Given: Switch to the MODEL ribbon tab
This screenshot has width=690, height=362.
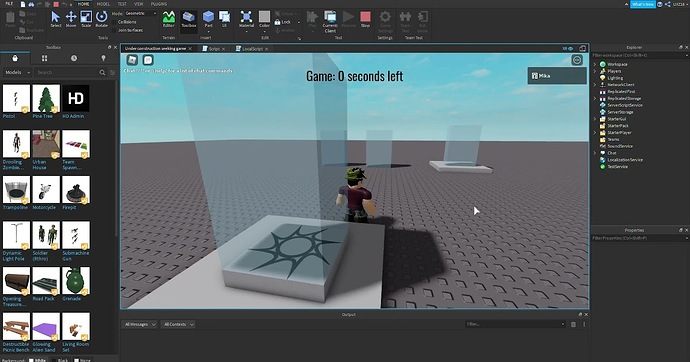Looking at the screenshot, I should 103,4.
